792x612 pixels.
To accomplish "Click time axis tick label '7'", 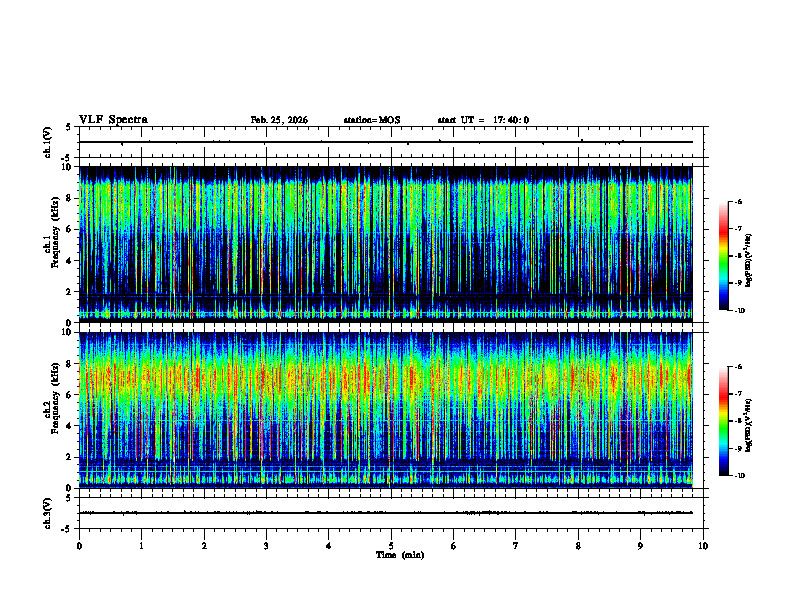I will [x=516, y=546].
